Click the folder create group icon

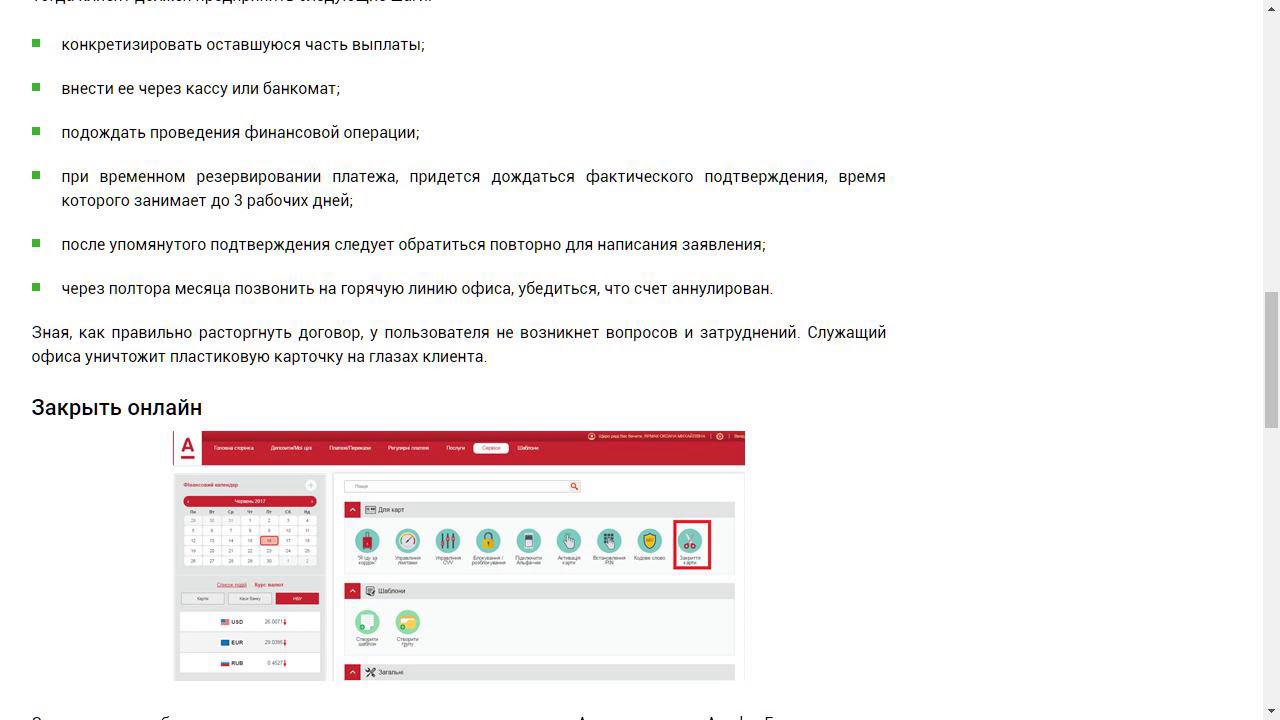[407, 622]
